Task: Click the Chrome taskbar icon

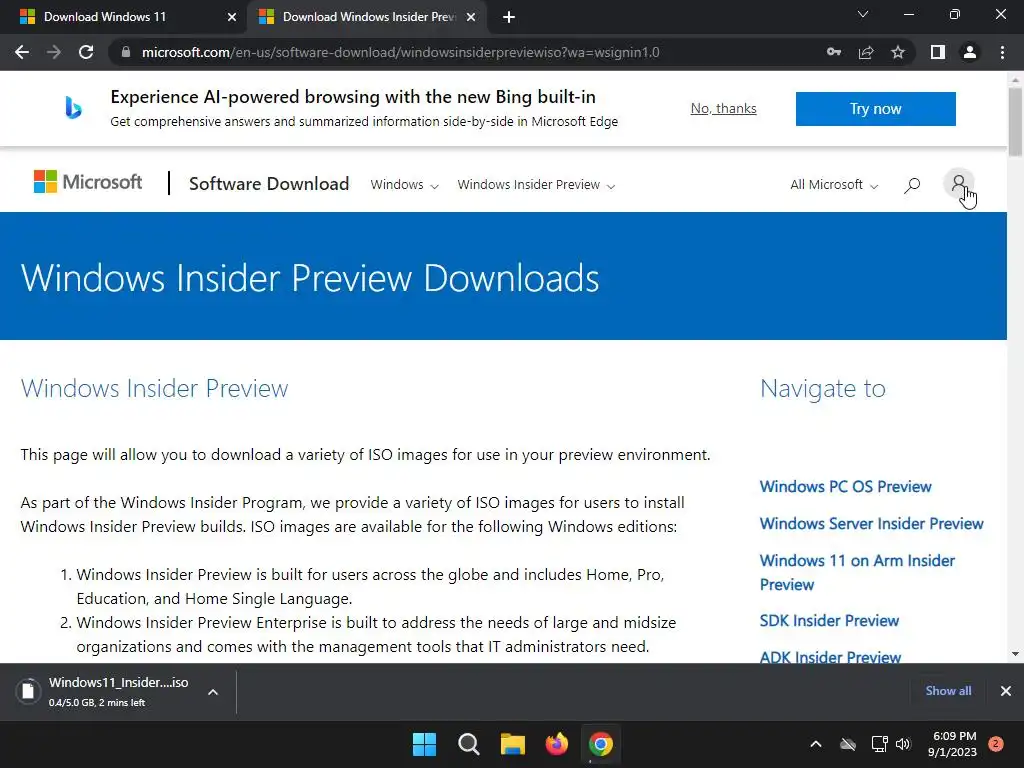Action: click(x=600, y=744)
